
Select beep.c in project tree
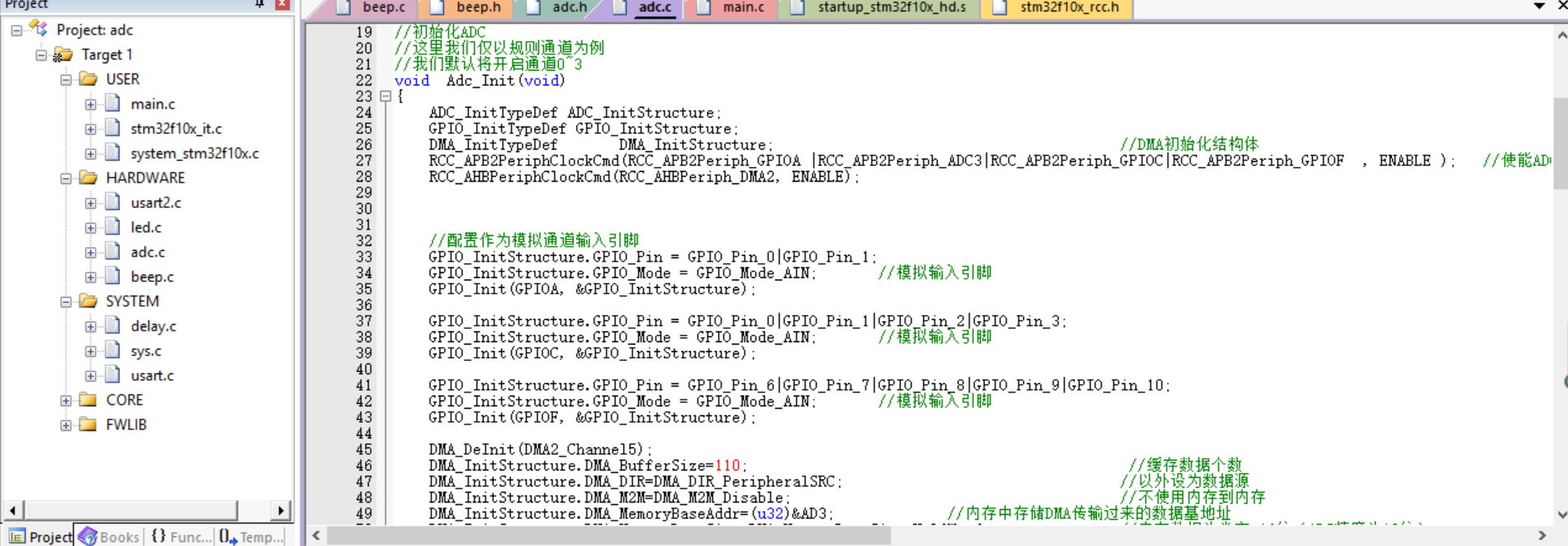point(152,276)
